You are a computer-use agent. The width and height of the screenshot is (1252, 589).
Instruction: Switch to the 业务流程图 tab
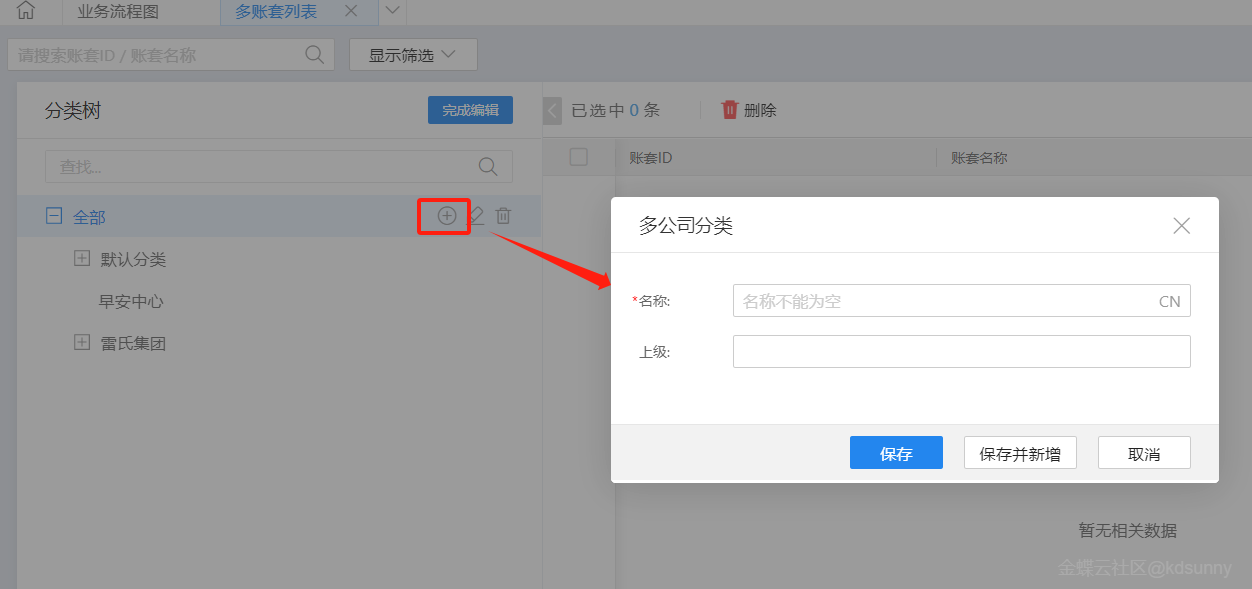pyautogui.click(x=118, y=12)
